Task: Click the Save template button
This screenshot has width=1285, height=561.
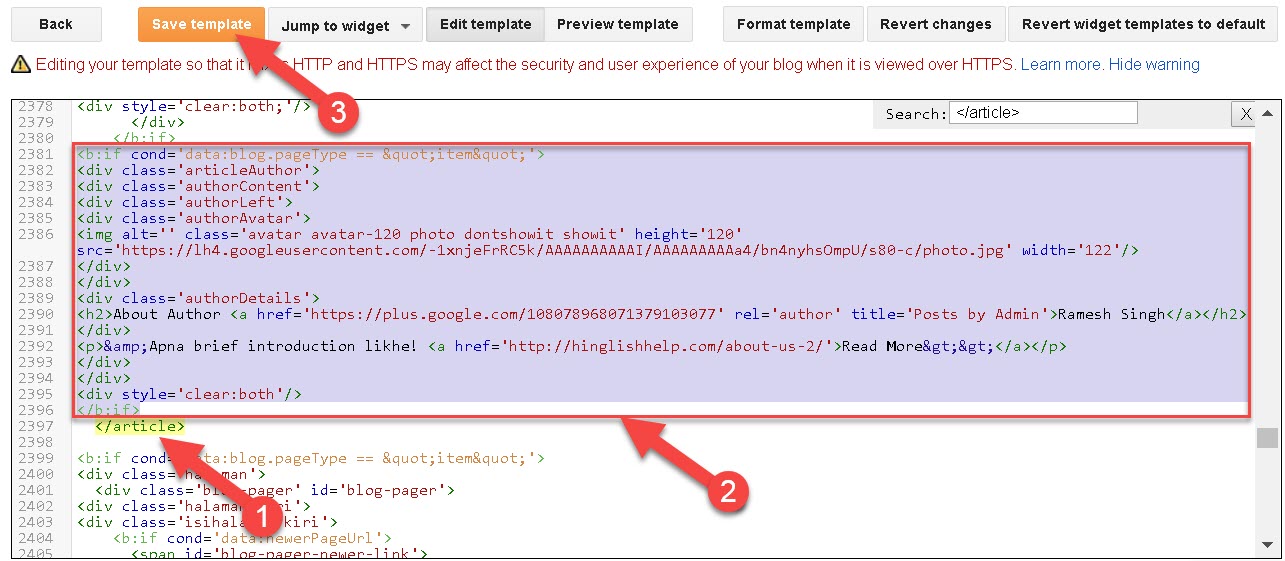Action: (201, 24)
